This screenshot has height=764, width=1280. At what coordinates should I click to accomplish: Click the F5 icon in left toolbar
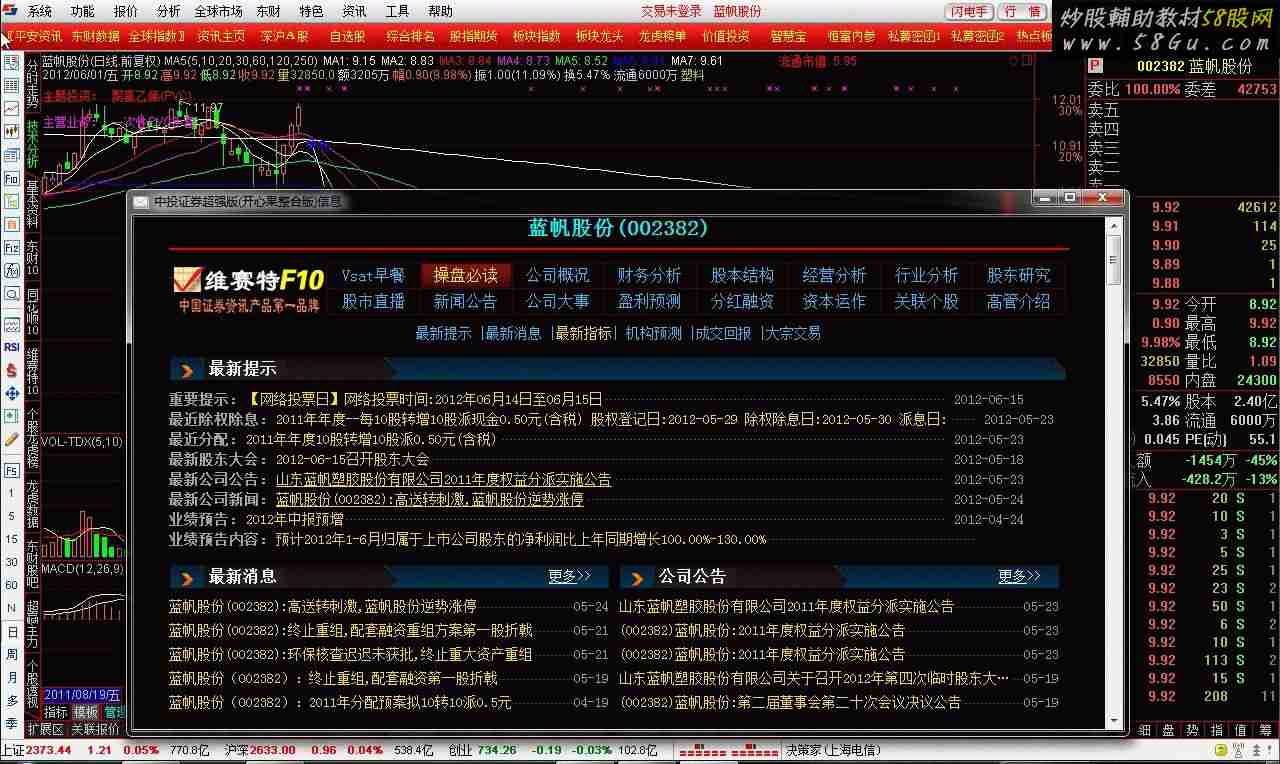click(12, 470)
